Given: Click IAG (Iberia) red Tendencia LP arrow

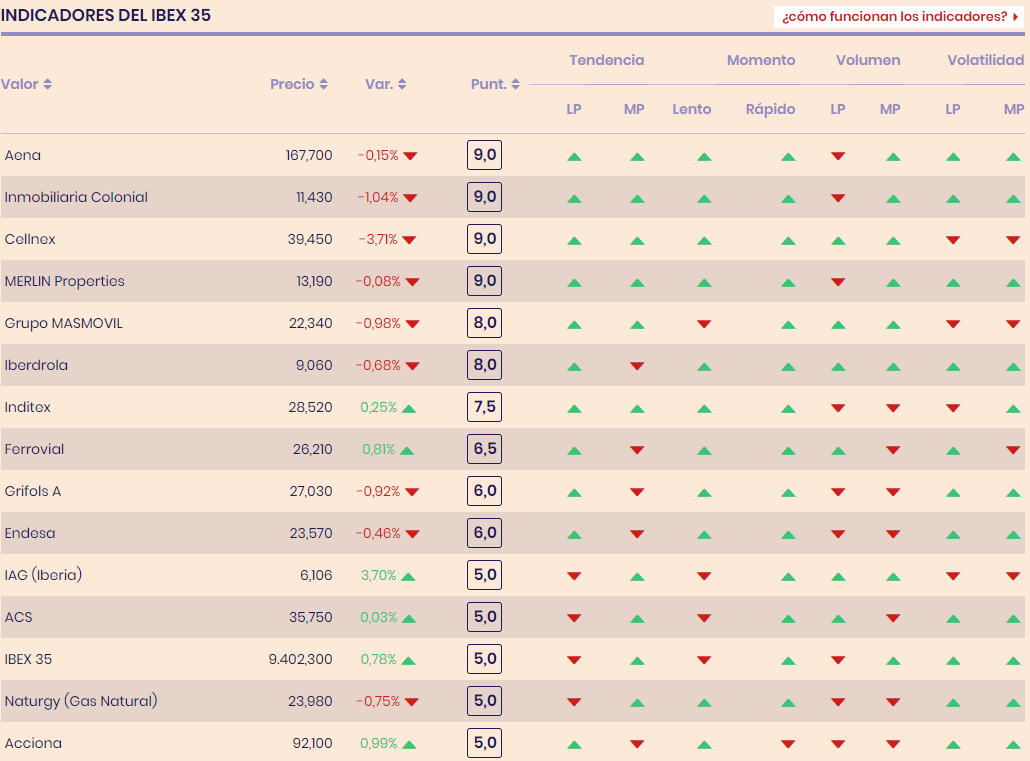Looking at the screenshot, I should [574, 576].
